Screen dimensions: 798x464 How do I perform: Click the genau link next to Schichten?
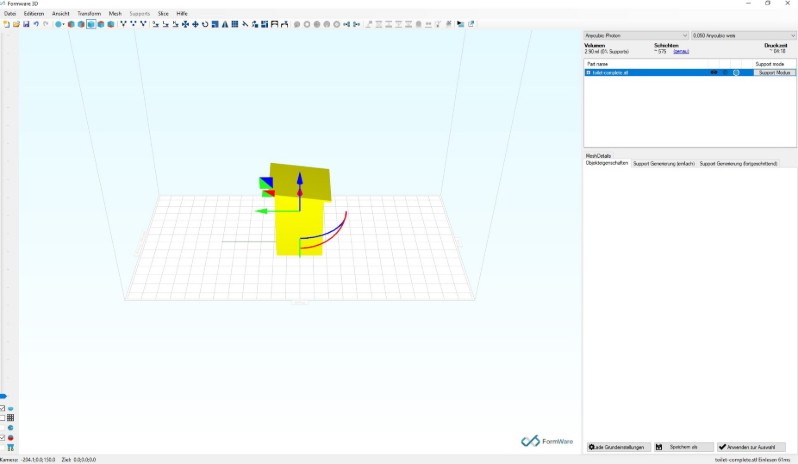coord(681,51)
